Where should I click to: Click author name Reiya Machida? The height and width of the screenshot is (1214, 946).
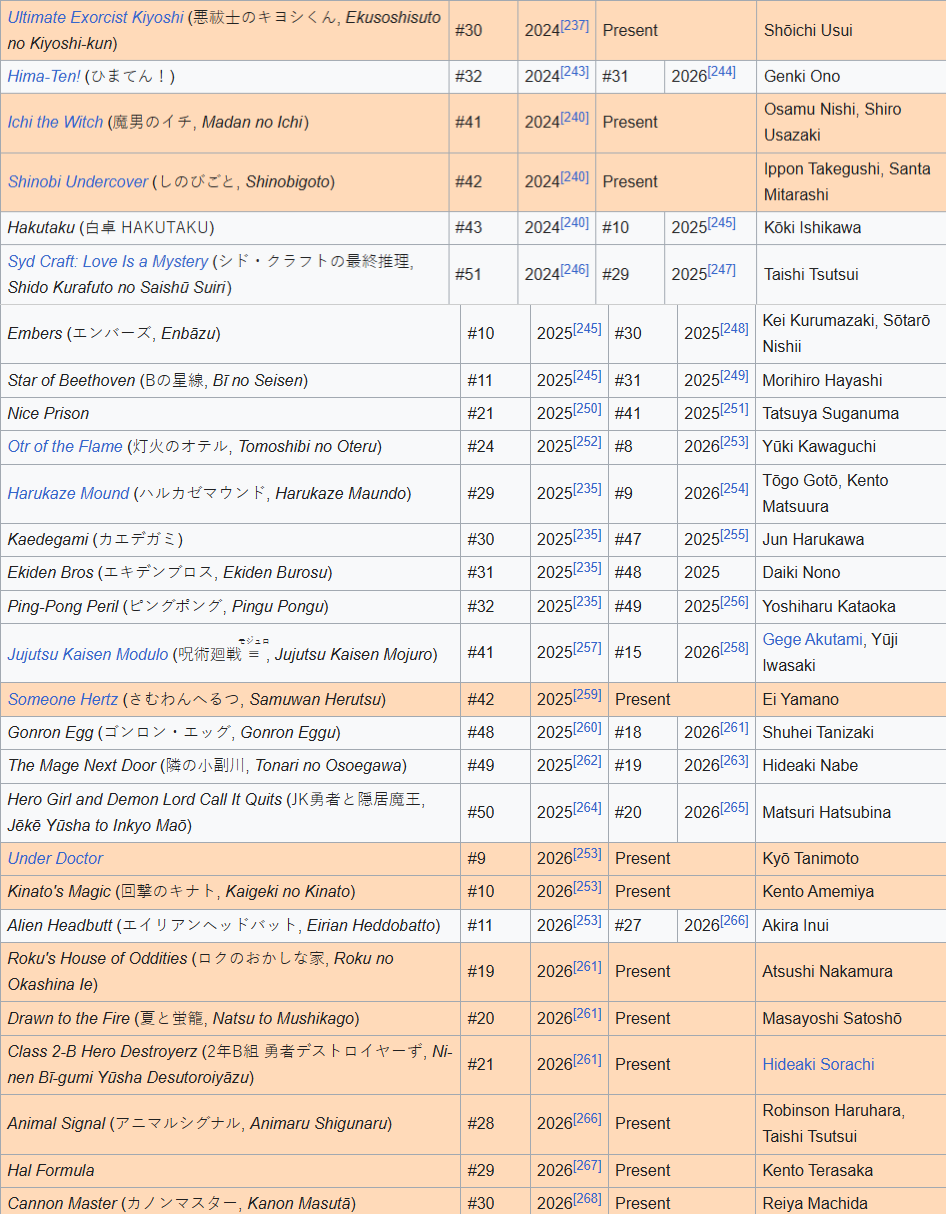(815, 1204)
